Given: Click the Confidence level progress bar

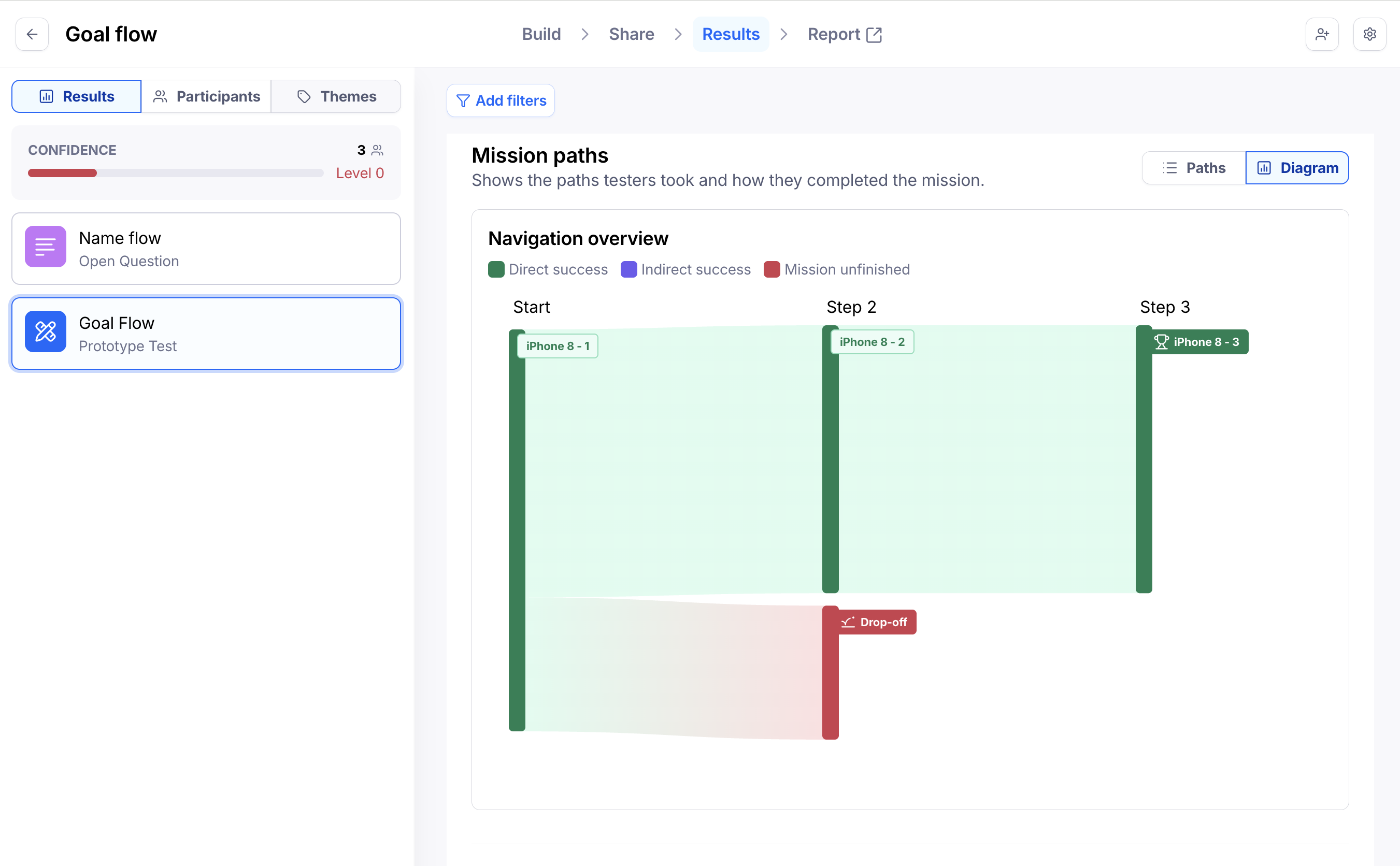Looking at the screenshot, I should 175,173.
